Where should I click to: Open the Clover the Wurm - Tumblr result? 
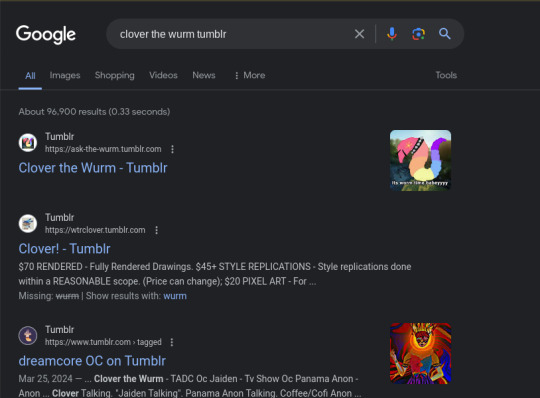pos(93,168)
